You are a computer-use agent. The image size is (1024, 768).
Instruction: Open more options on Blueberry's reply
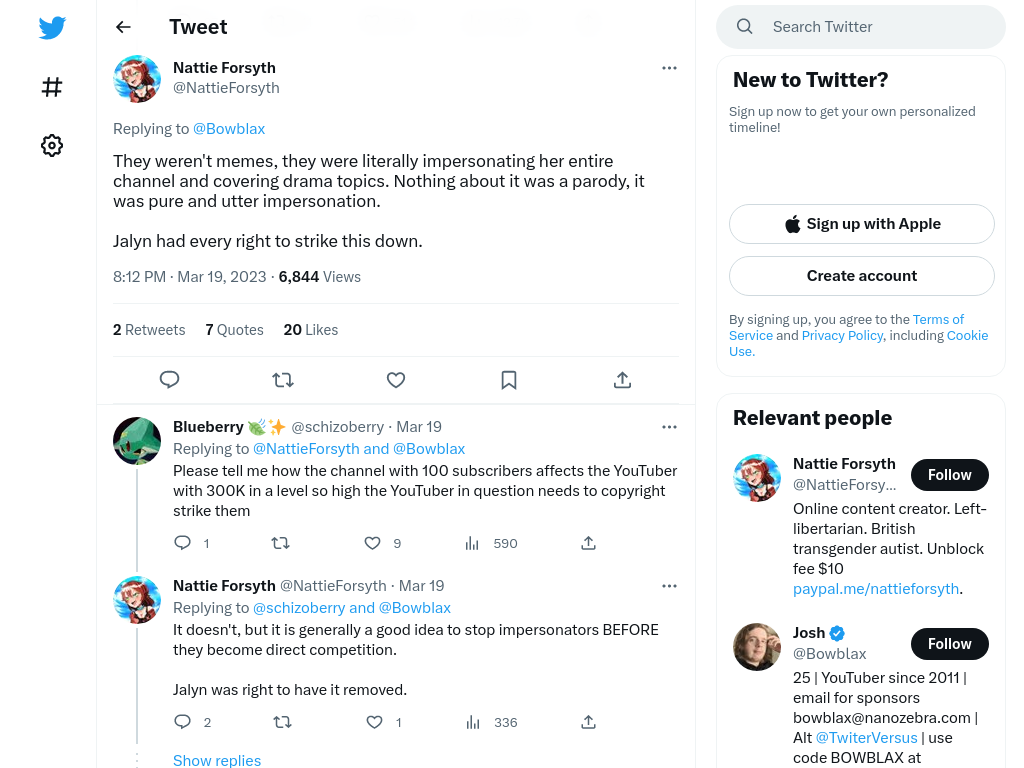click(x=669, y=427)
